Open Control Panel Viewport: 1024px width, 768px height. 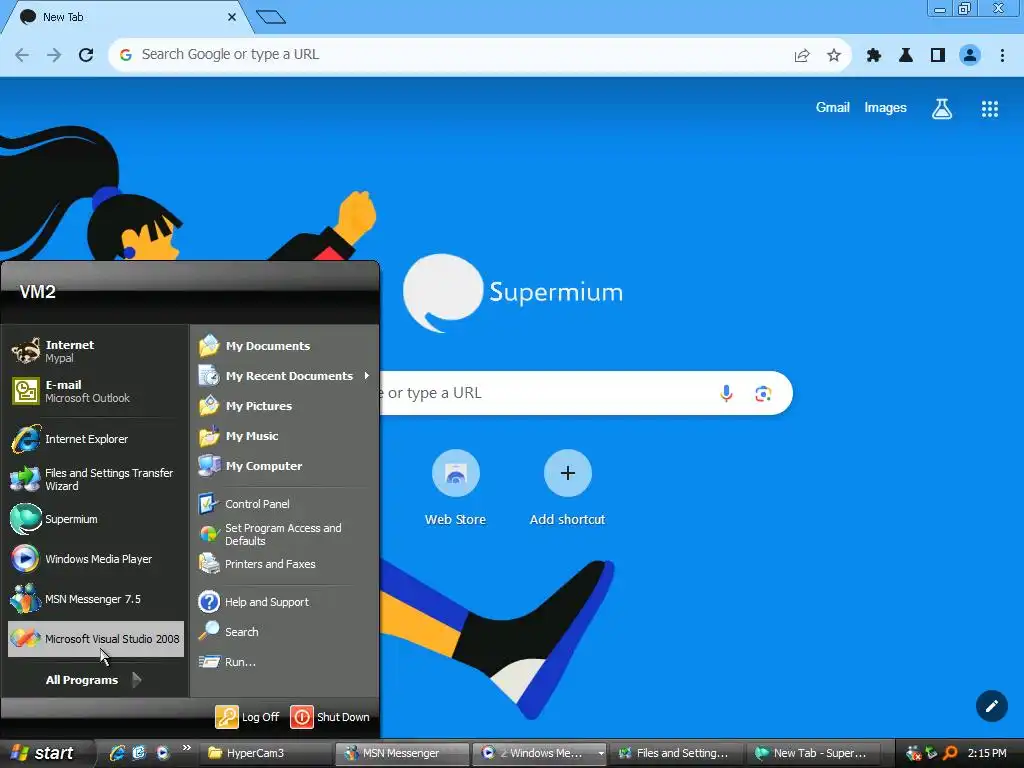click(285, 504)
